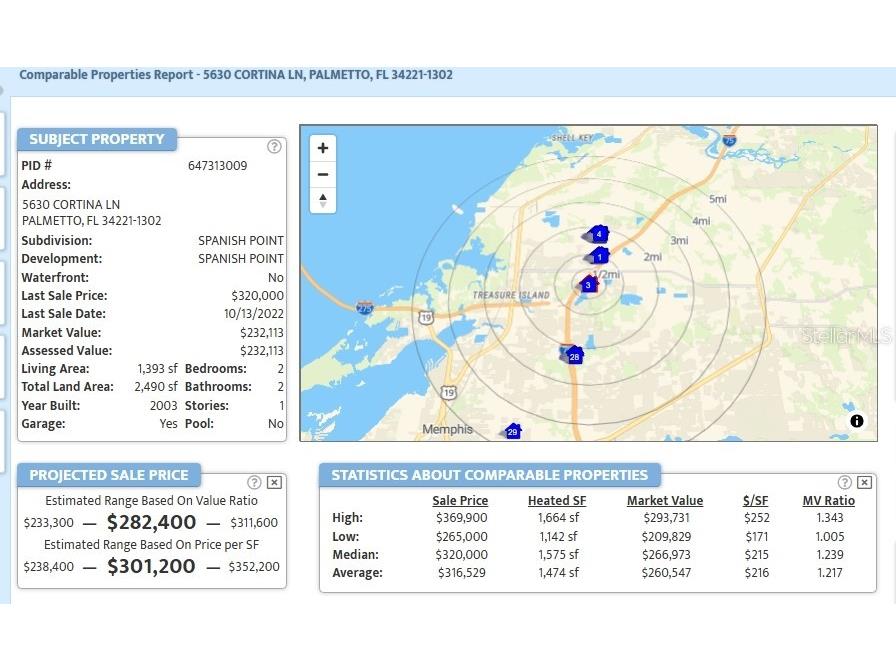896x672 pixels.
Task: Close the Statistics About Comparable Properties panel
Action: pos(864,482)
